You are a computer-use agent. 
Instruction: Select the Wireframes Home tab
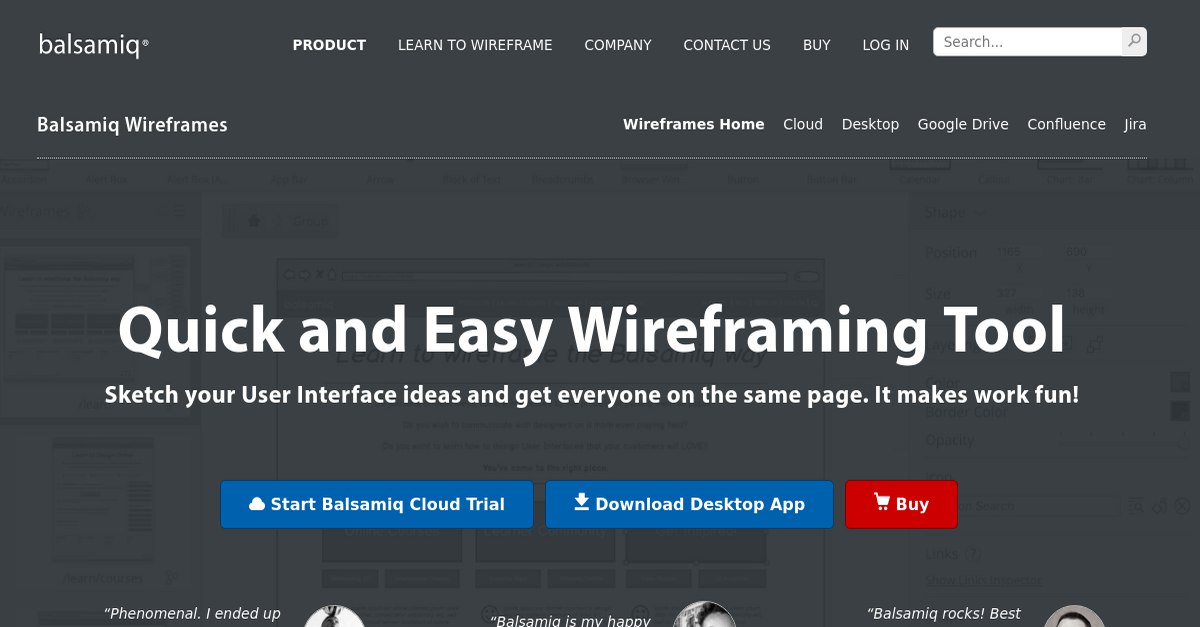click(693, 124)
